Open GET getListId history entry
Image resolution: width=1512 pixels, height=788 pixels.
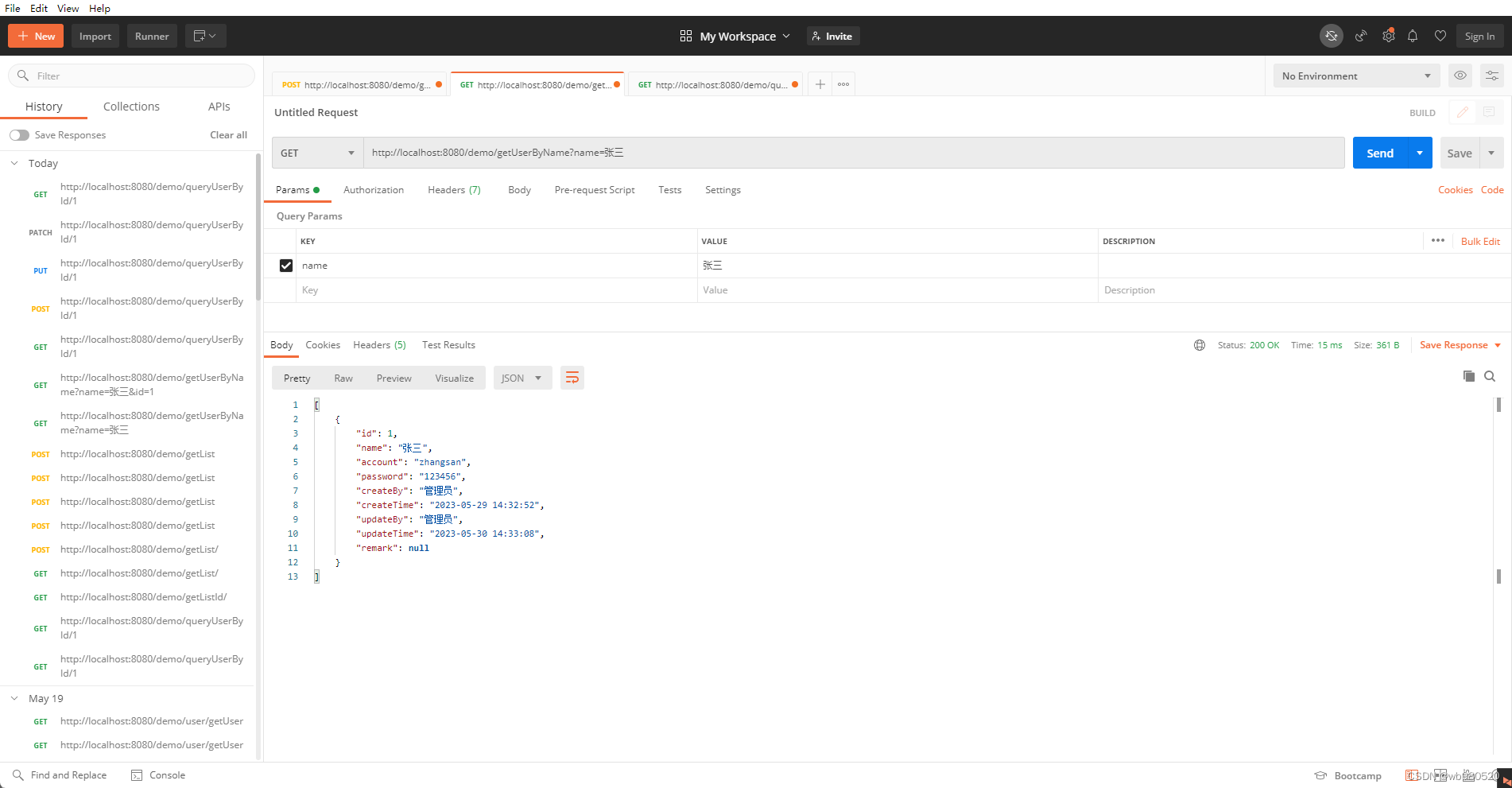pos(130,597)
